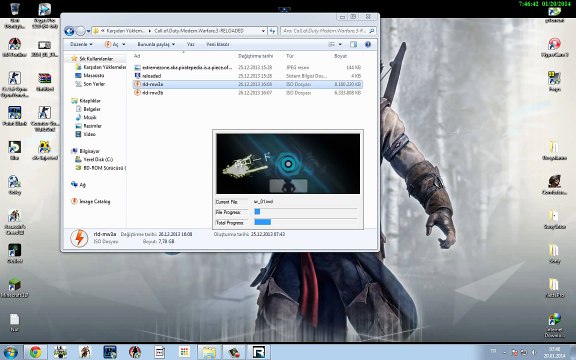Click the rld-mw3a ISO file icon
This screenshot has width=576, height=360.
137,84
